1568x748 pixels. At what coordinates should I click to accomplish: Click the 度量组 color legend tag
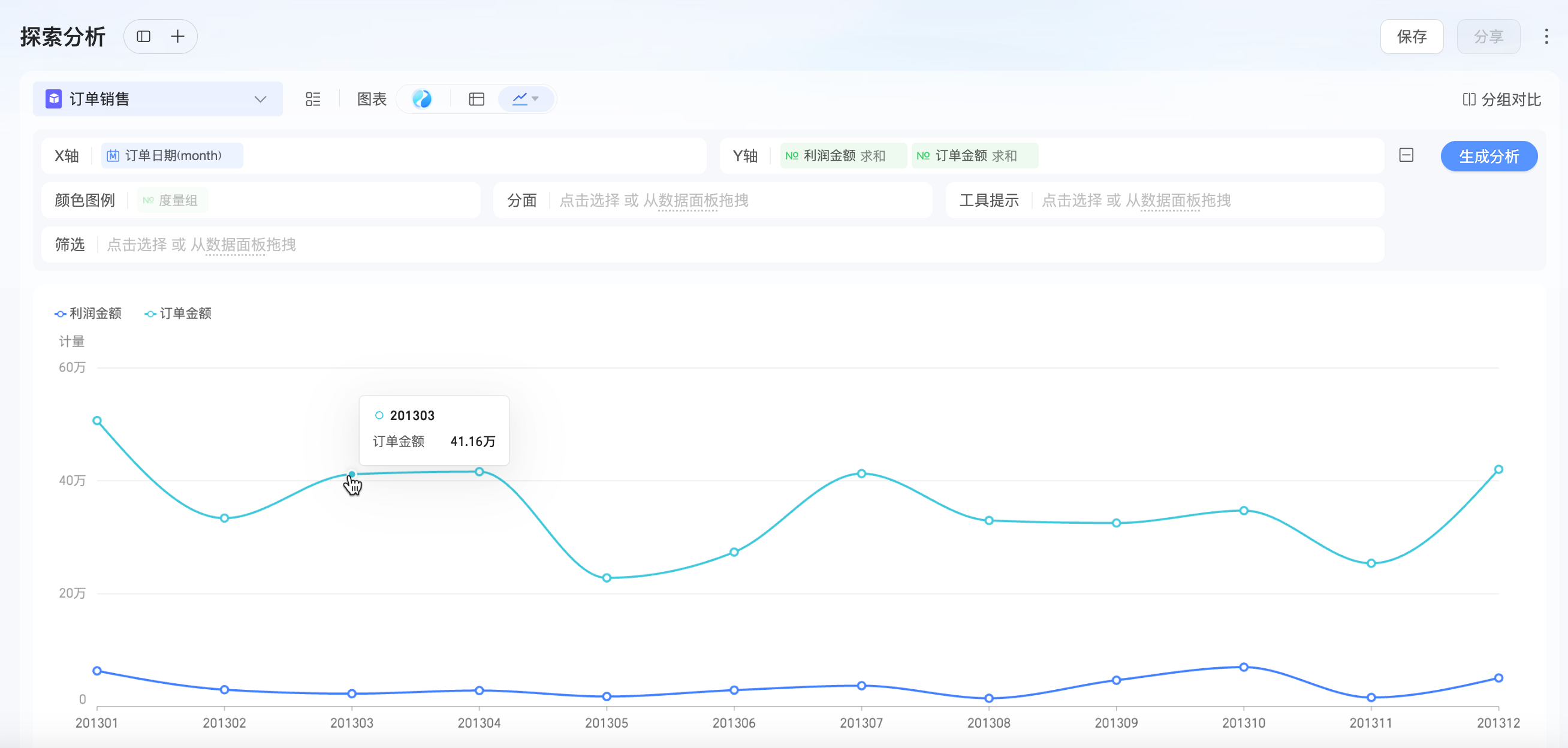pyautogui.click(x=172, y=200)
